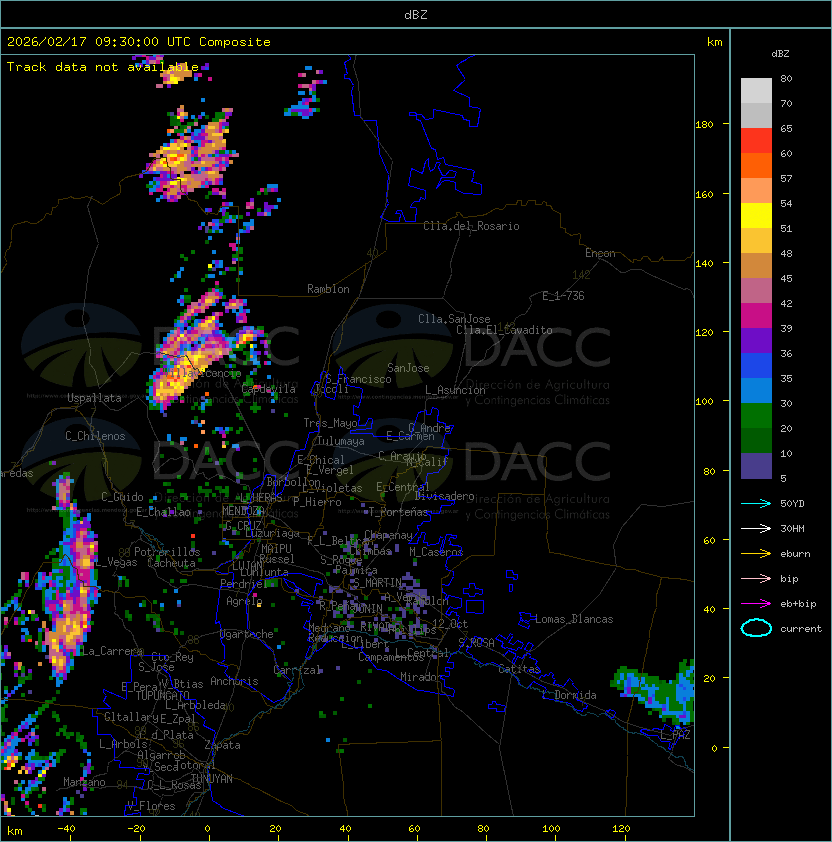Click the cyan 'current' ellipse symbol

[756, 628]
